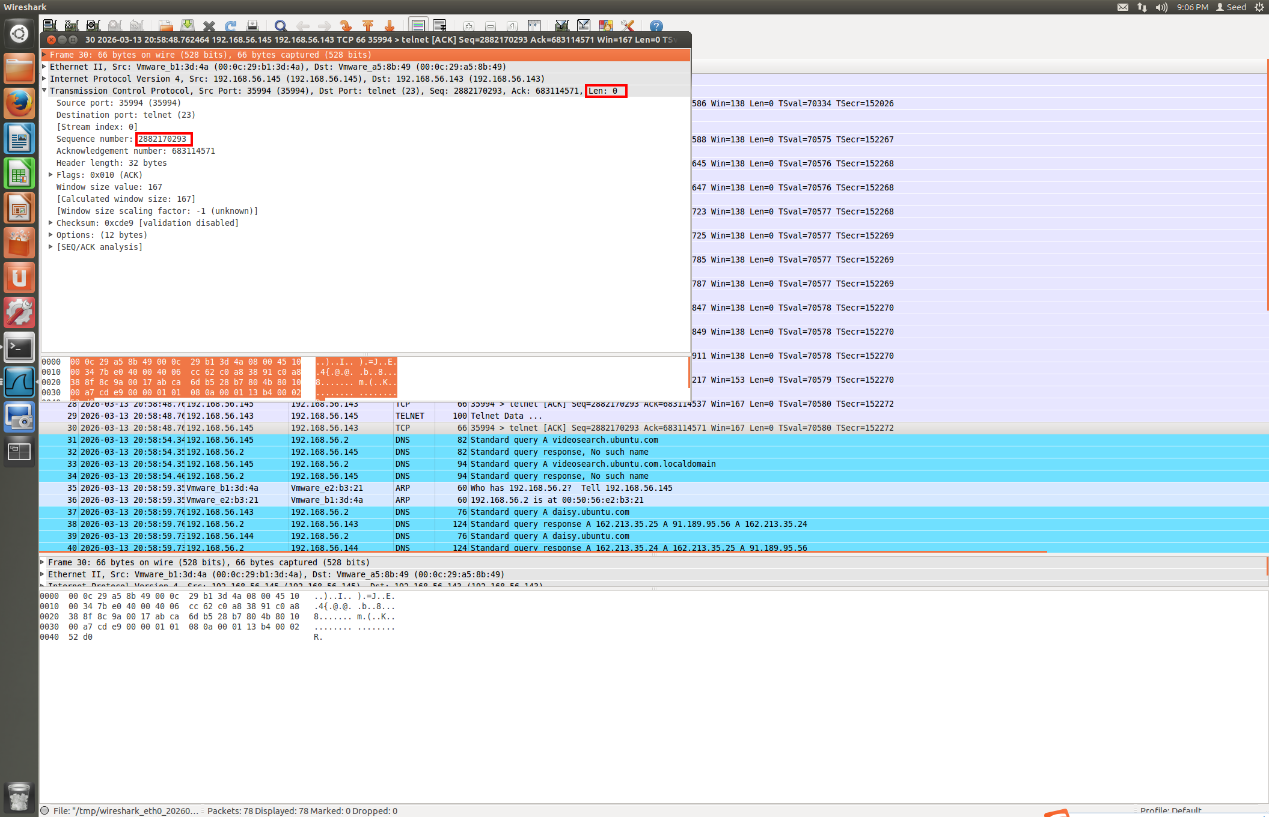Open the Terminal from the launcher
This screenshot has width=1269, height=817.
[19, 347]
